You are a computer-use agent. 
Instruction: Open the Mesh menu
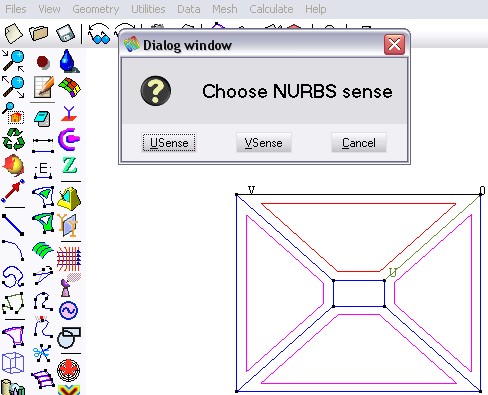225,9
